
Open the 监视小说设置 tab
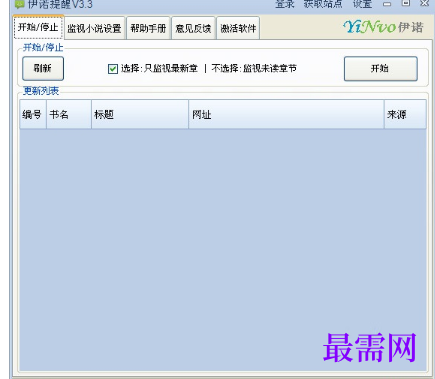[x=94, y=28]
